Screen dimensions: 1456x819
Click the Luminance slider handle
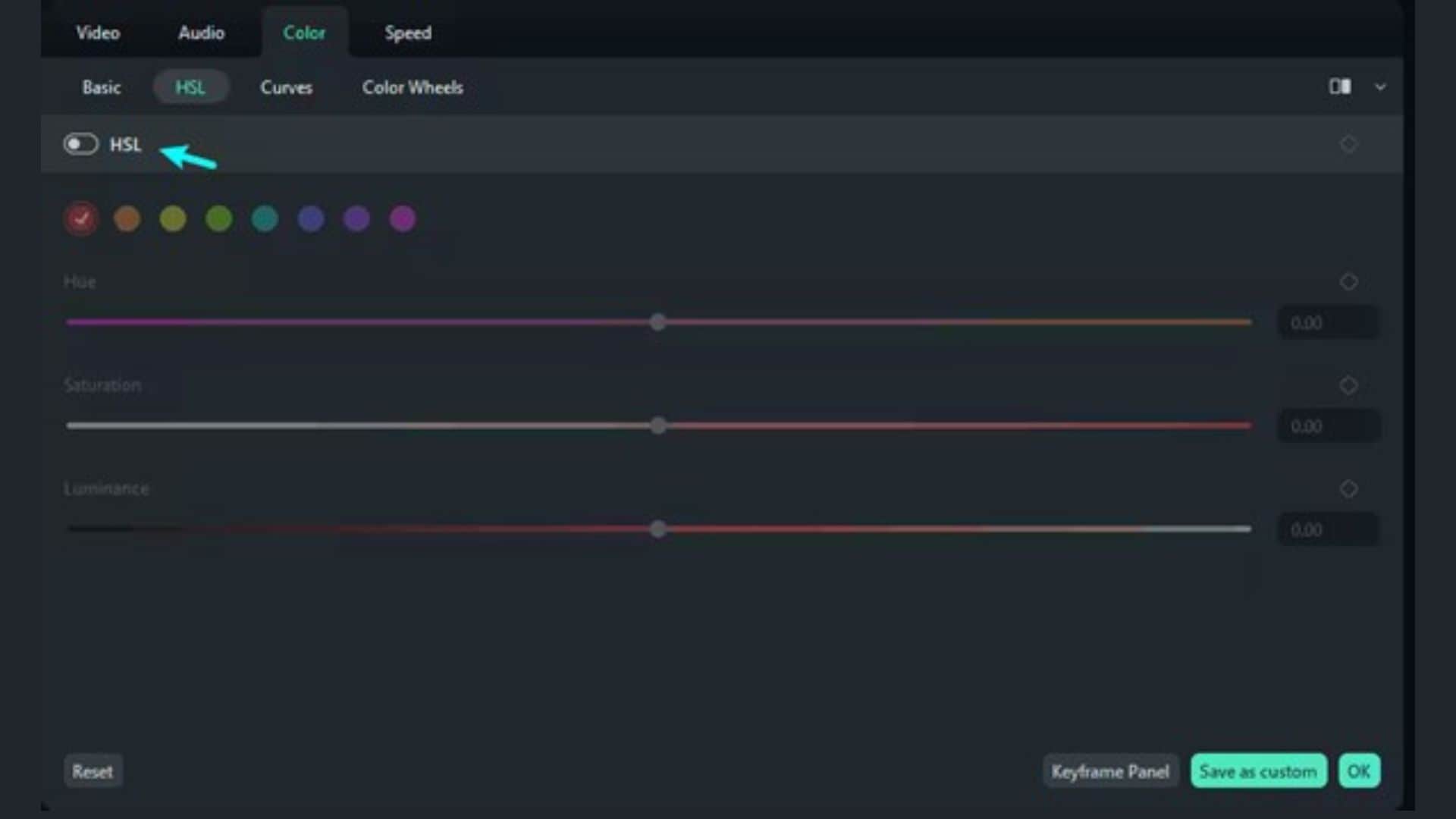point(658,529)
